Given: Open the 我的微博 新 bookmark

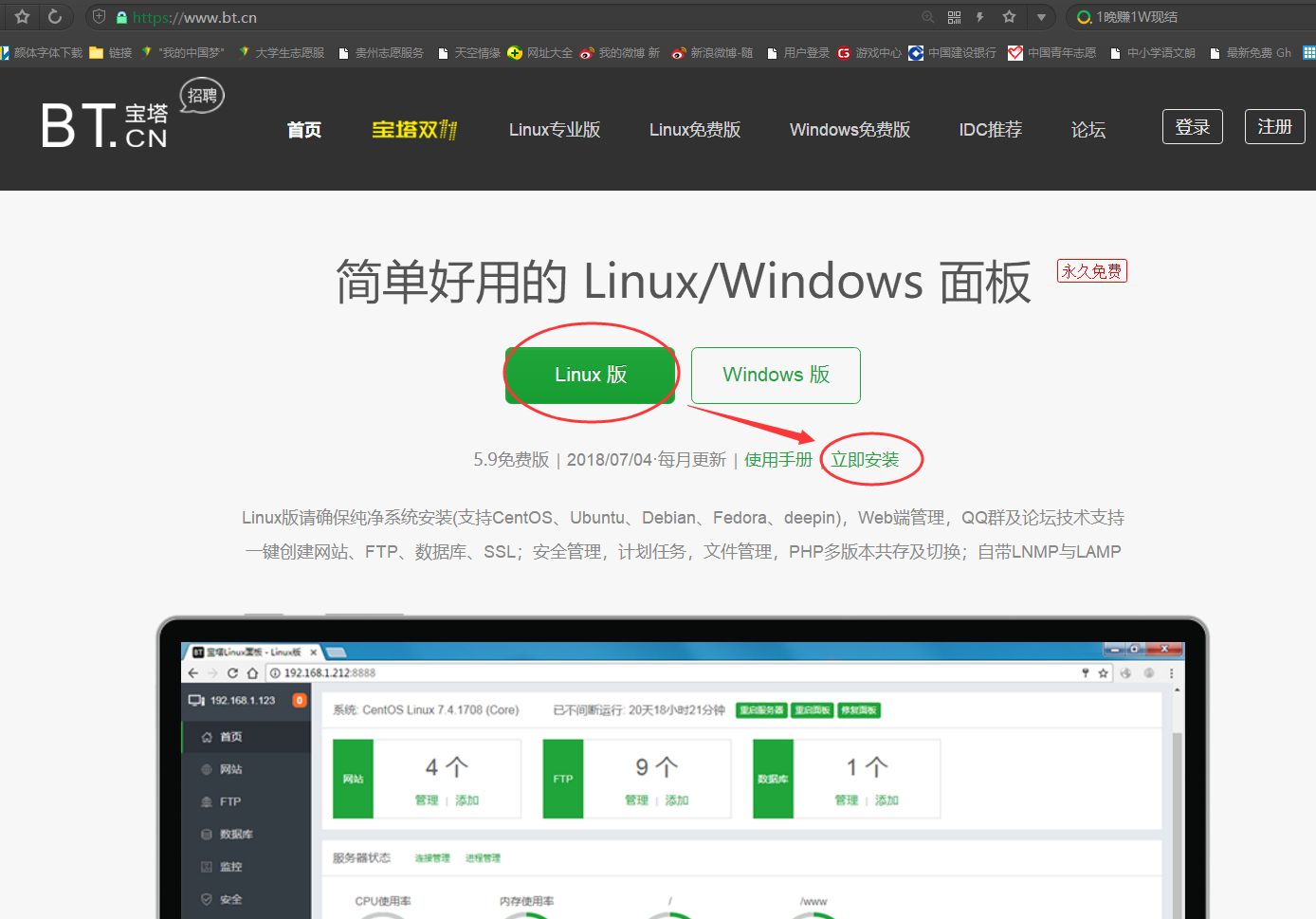Looking at the screenshot, I should [620, 53].
